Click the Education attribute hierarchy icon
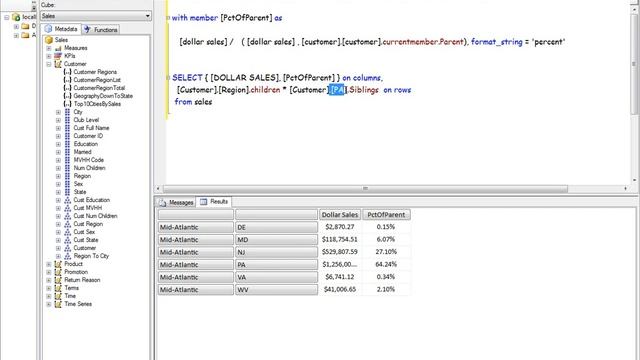This screenshot has width=640, height=360. [67, 144]
